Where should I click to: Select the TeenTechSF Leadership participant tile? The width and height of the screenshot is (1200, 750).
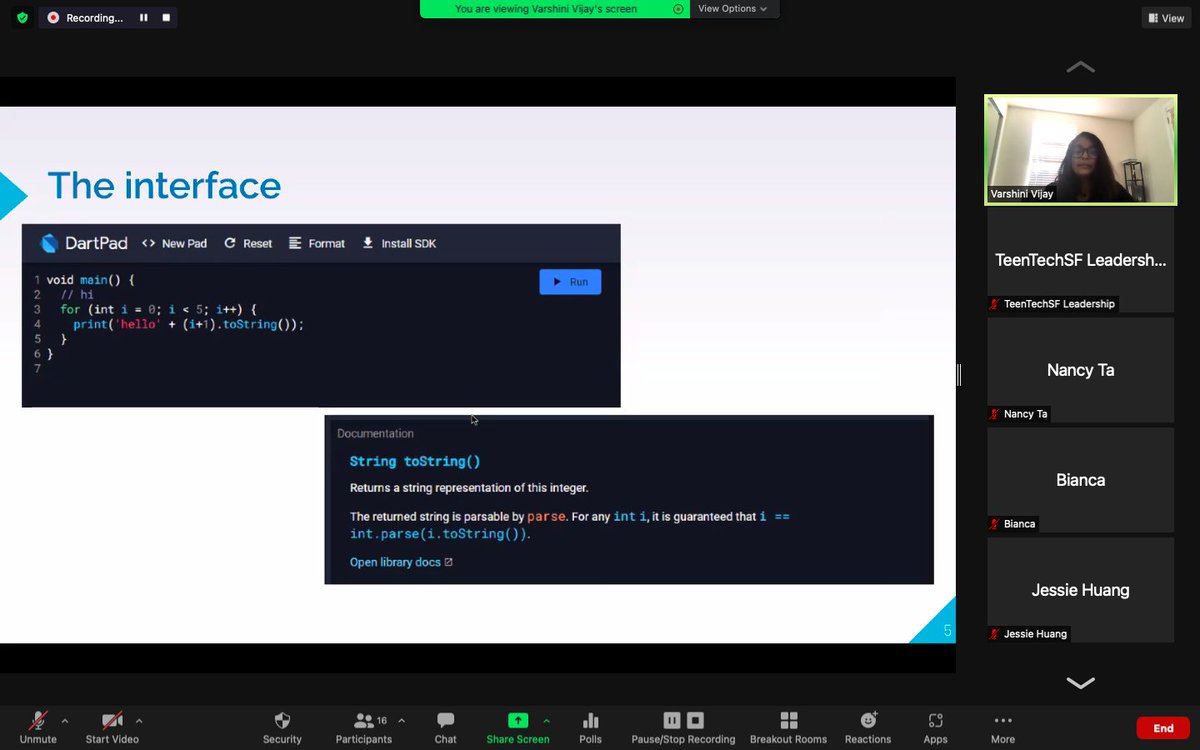coord(1080,260)
